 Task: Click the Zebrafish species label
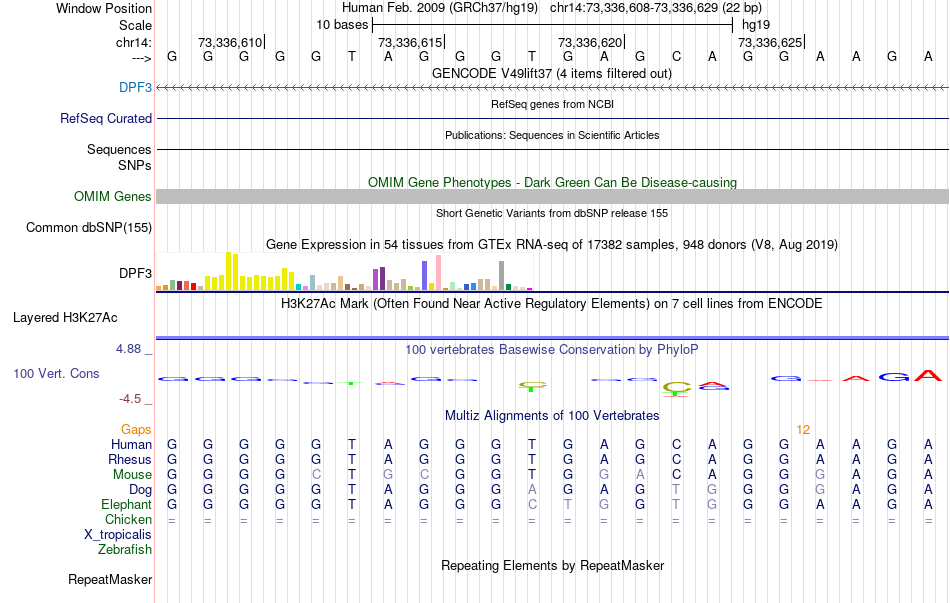tap(125, 550)
